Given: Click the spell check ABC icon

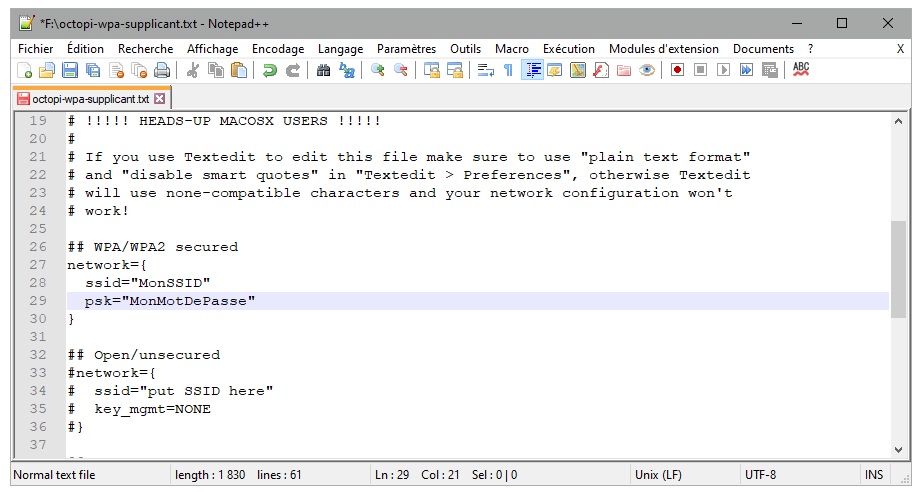Looking at the screenshot, I should pos(801,70).
